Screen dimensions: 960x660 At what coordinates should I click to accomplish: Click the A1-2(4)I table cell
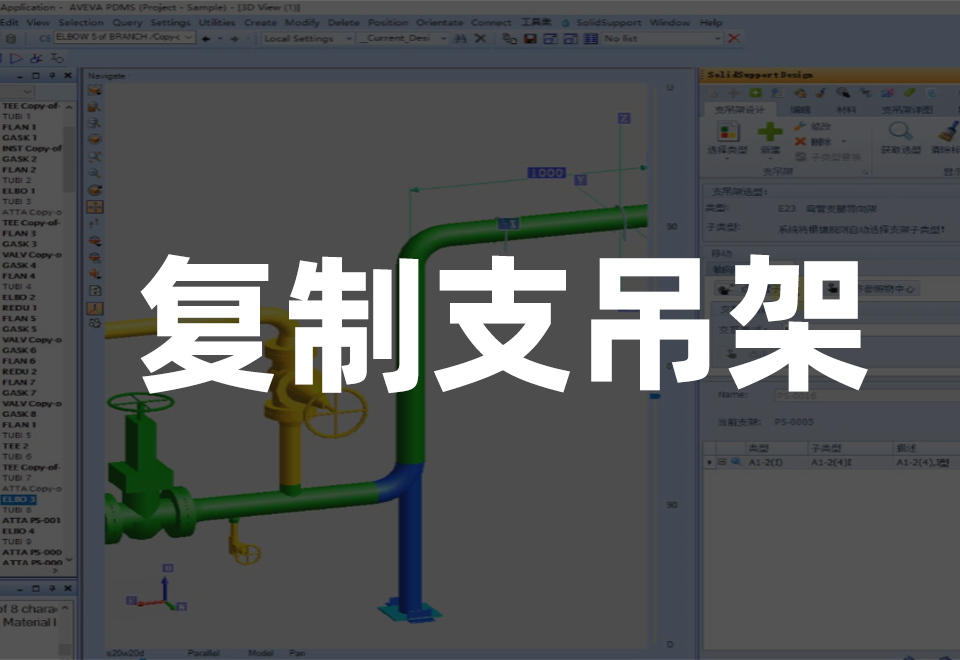click(850, 462)
